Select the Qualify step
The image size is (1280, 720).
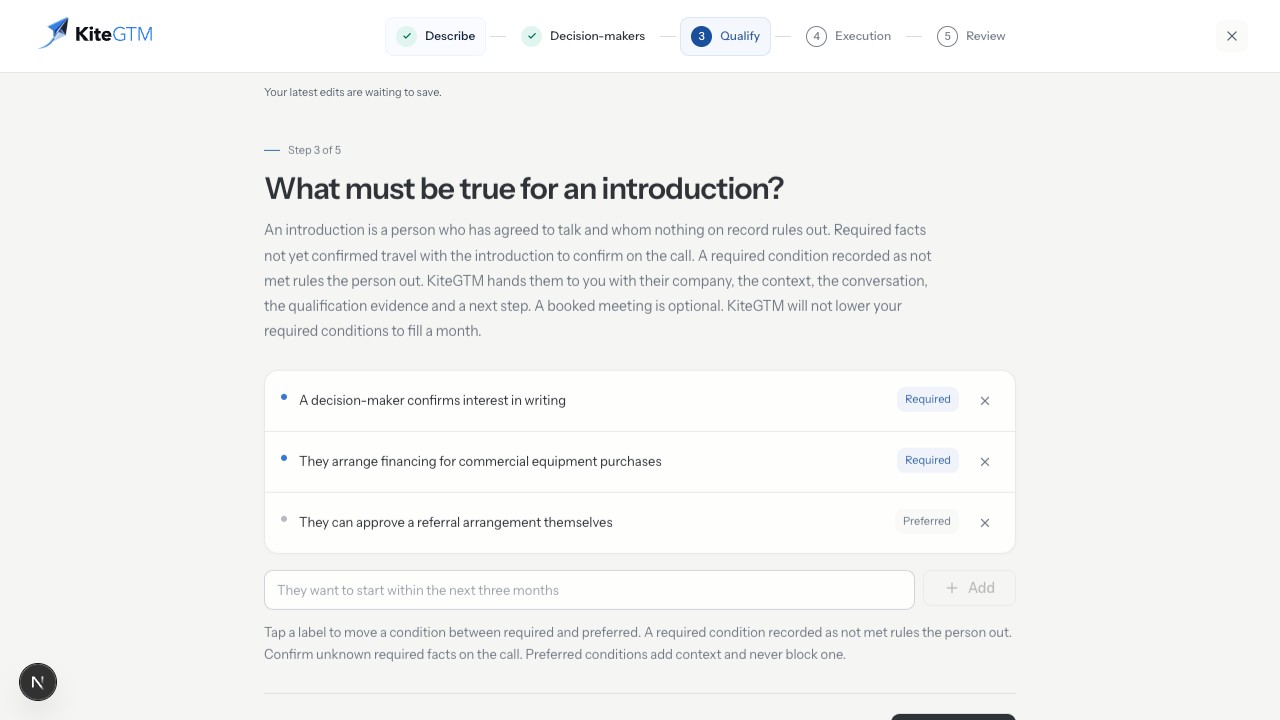click(x=725, y=36)
